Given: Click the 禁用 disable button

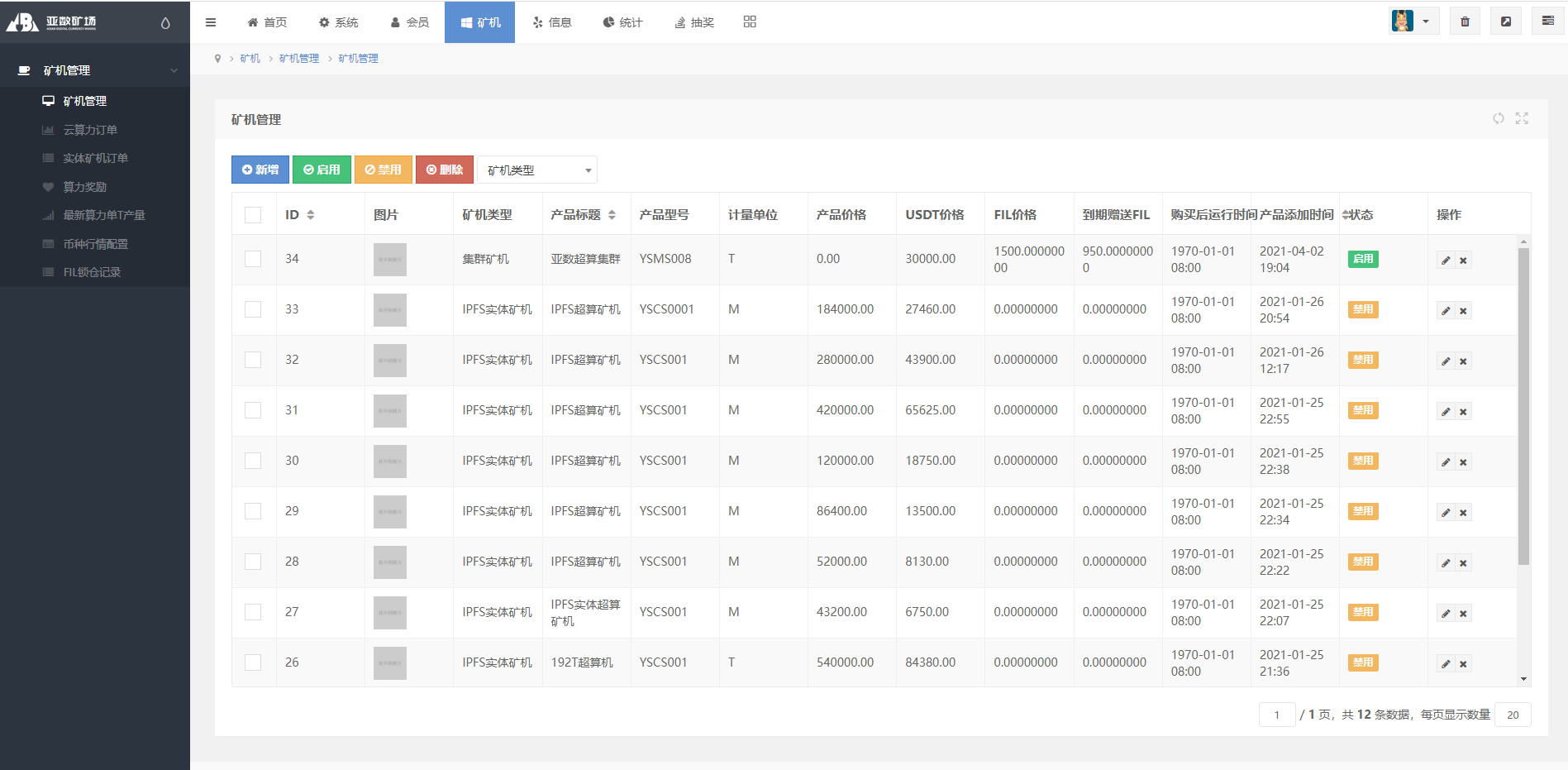Looking at the screenshot, I should [383, 170].
